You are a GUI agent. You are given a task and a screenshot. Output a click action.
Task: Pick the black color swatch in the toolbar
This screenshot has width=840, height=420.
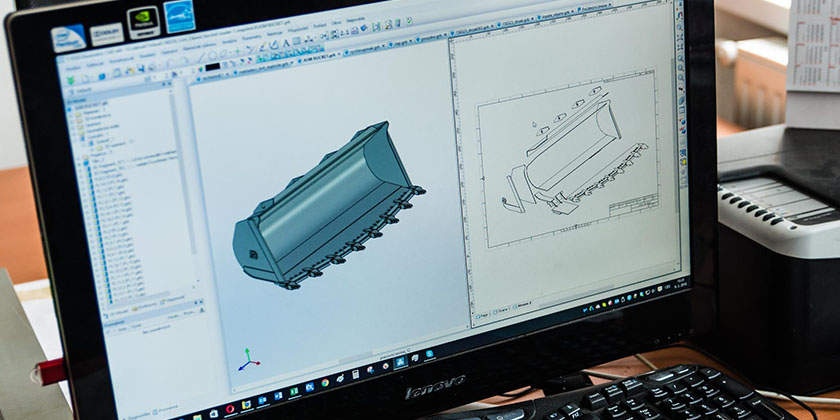click(212, 67)
